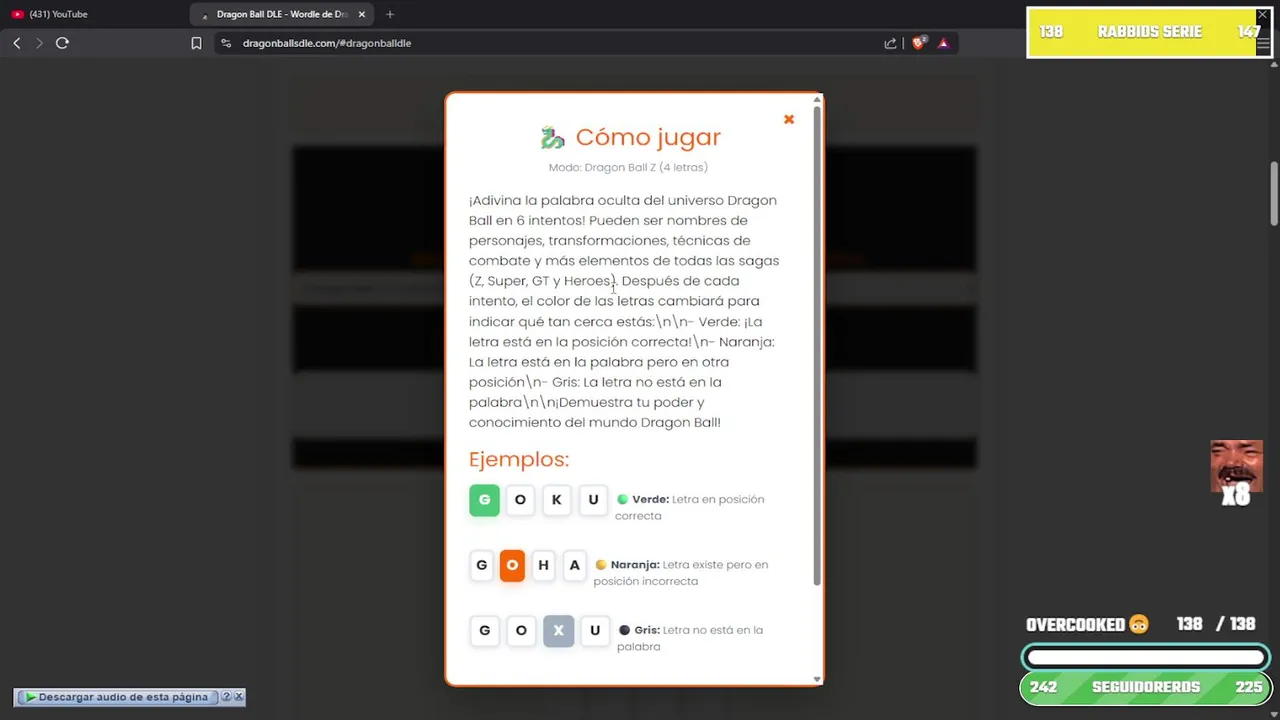Open the share page icon
1280x720 pixels.
[x=890, y=43]
